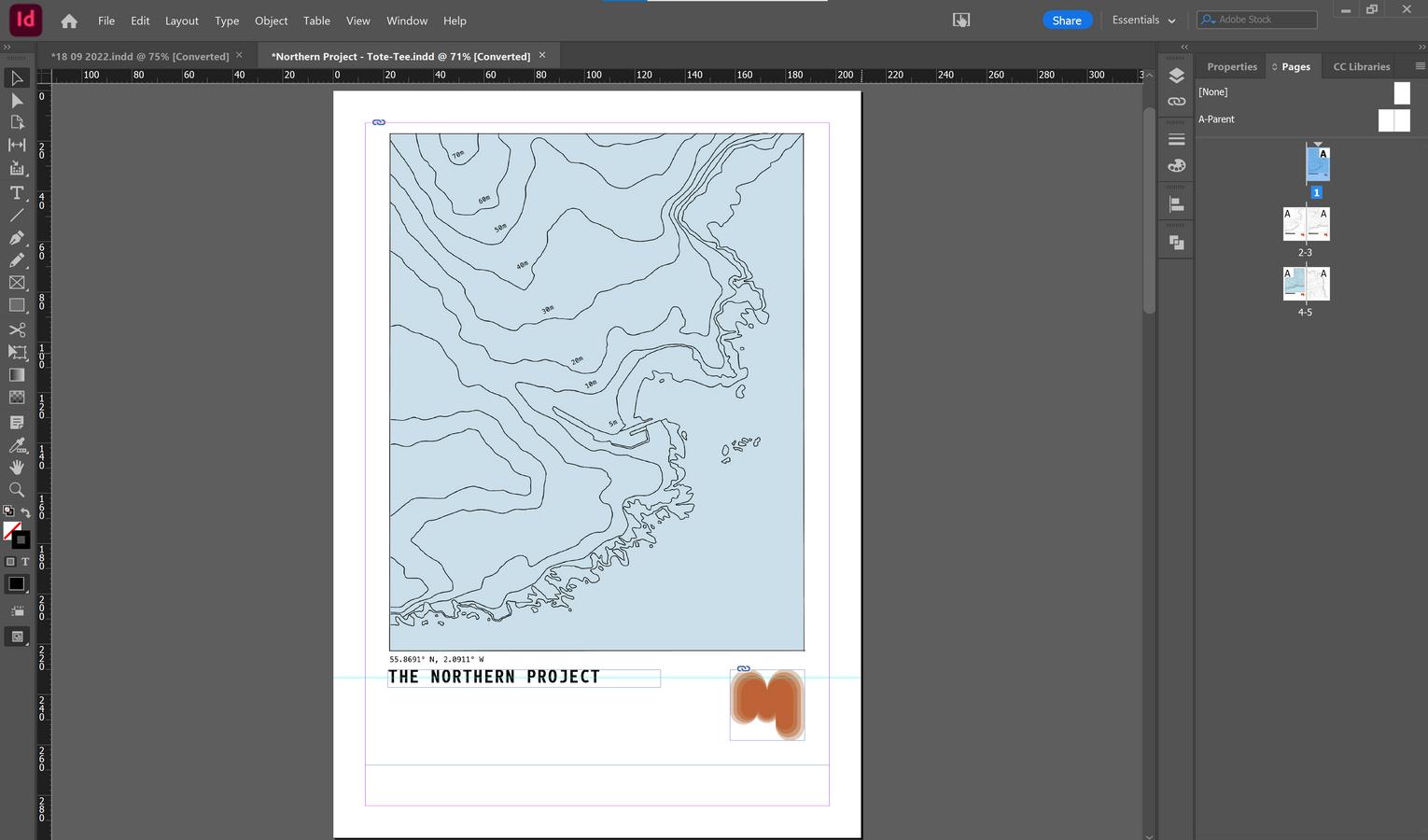Toggle formatting affects text button
Image resolution: width=1428 pixels, height=840 pixels.
(25, 562)
